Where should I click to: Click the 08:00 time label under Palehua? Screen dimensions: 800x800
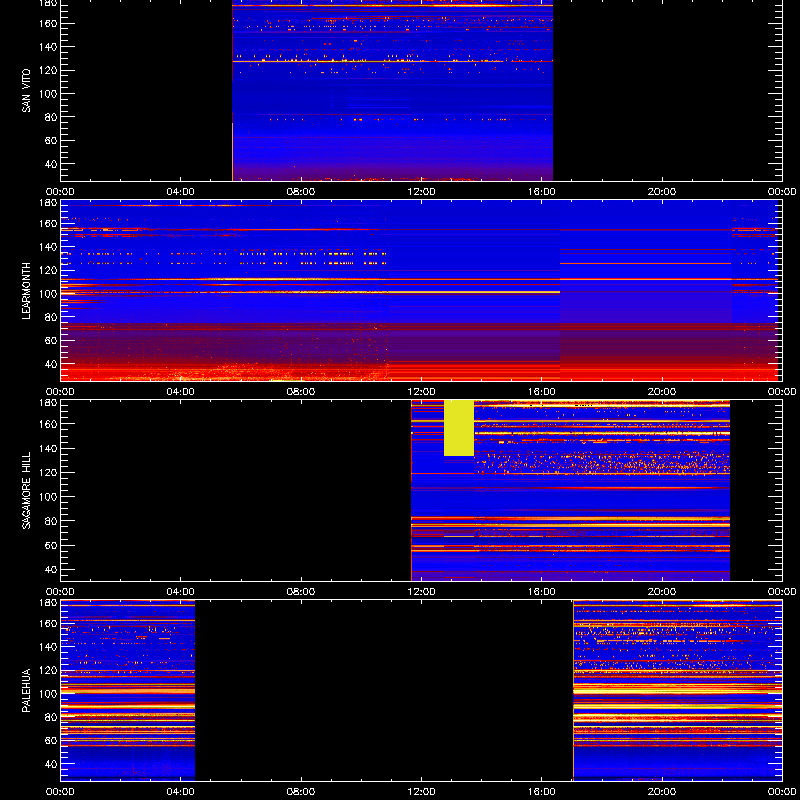point(301,792)
